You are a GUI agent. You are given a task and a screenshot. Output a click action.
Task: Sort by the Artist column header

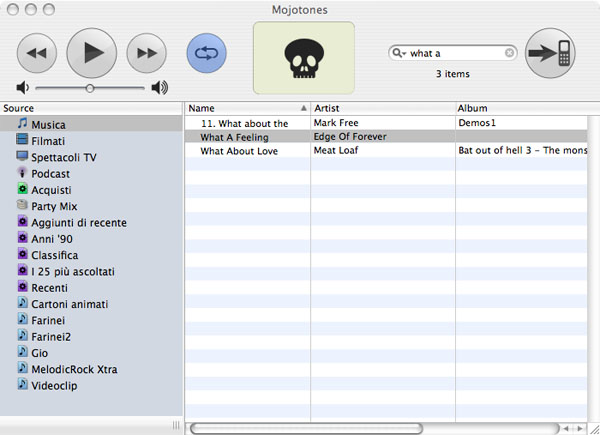[x=383, y=108]
